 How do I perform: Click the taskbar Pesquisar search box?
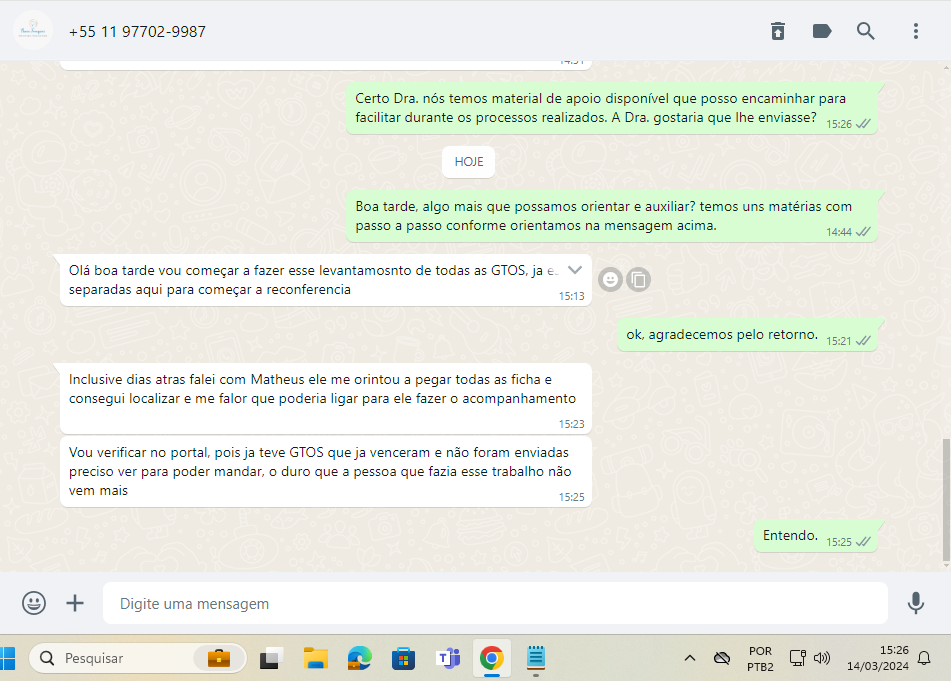[138, 659]
